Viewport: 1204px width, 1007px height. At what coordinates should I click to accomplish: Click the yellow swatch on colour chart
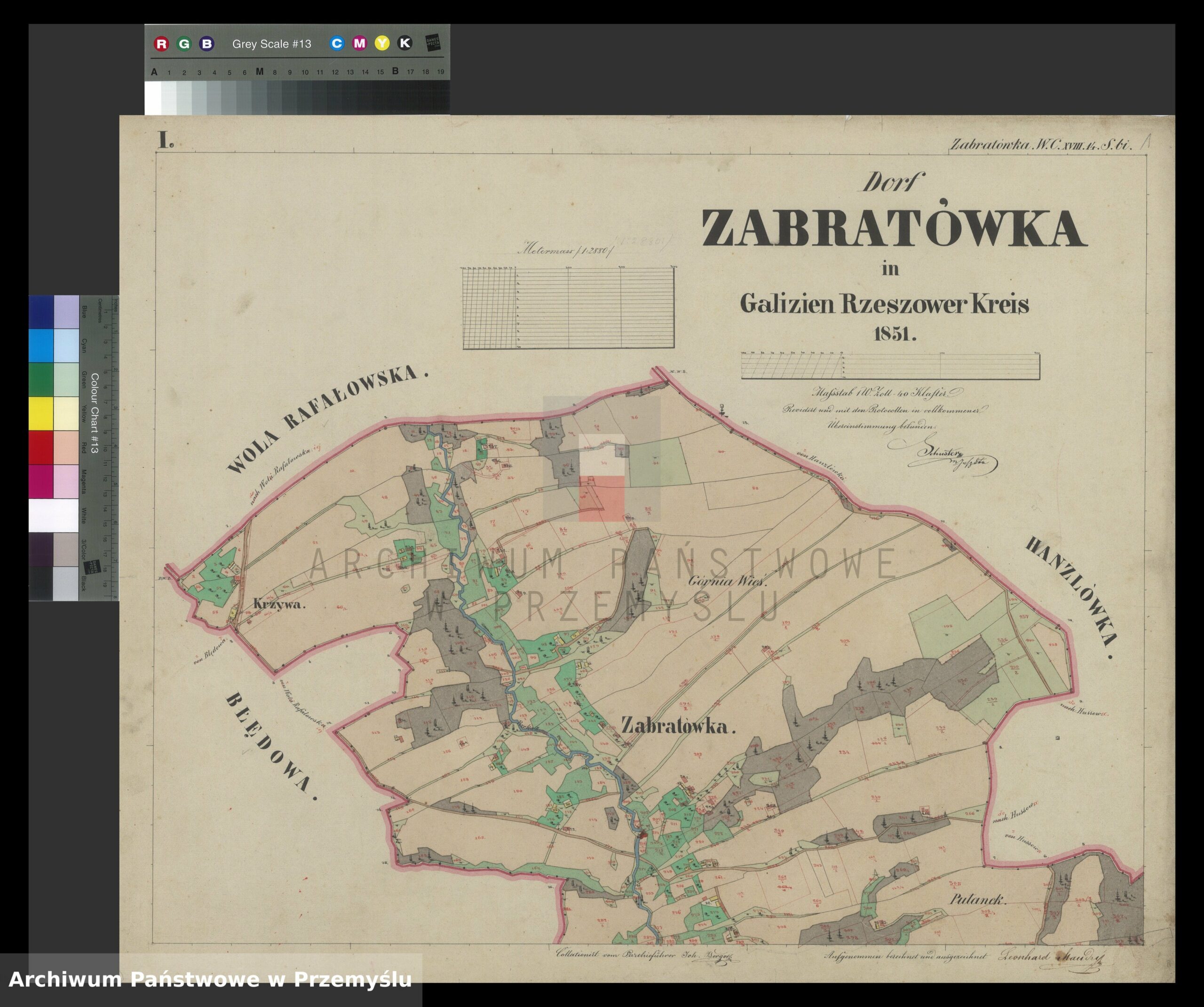(x=41, y=413)
